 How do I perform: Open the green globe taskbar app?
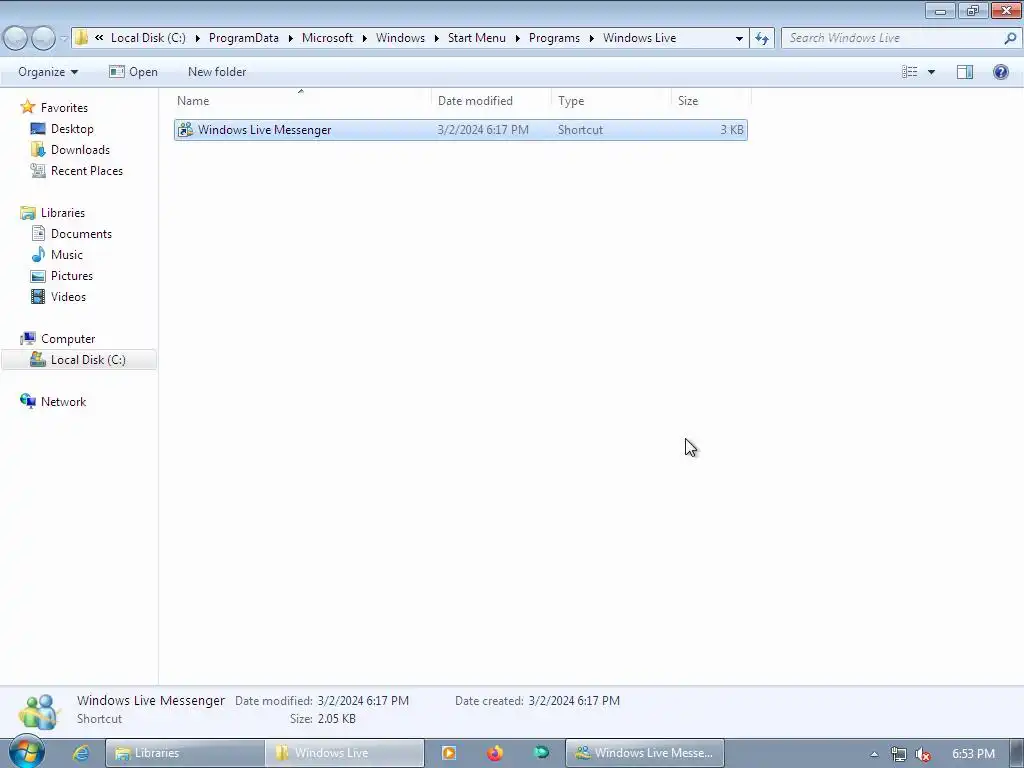click(x=541, y=752)
